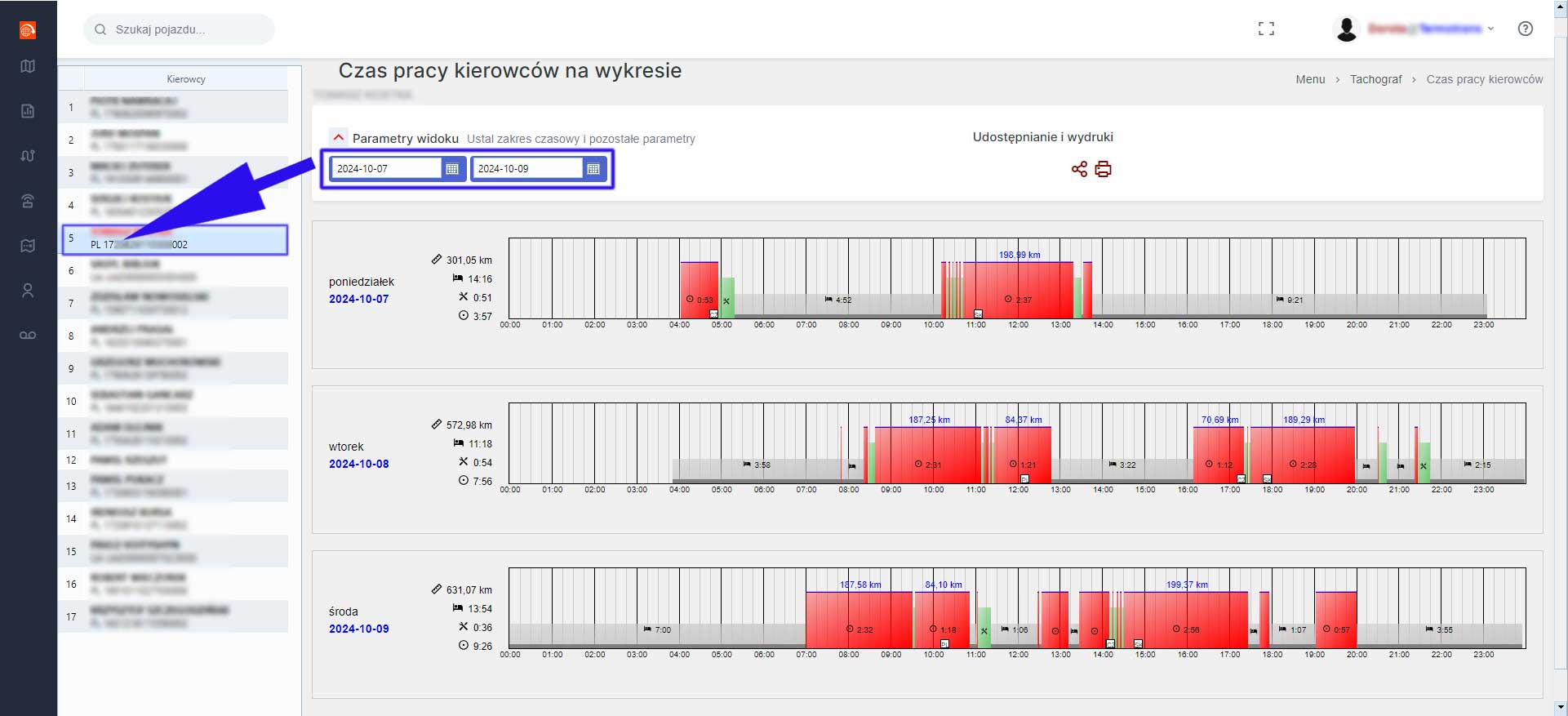
Task: Click the user avatar icon
Action: pos(1347,29)
